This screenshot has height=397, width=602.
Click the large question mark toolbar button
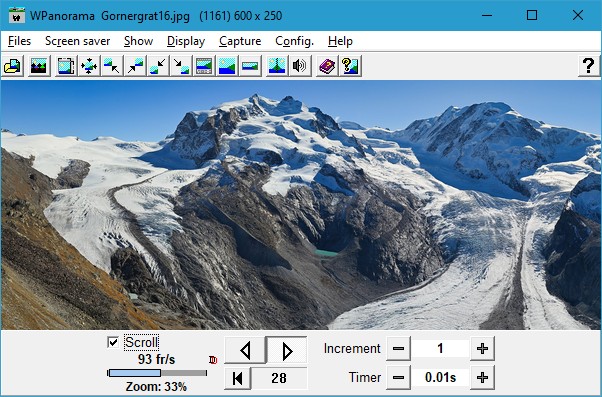click(x=589, y=66)
